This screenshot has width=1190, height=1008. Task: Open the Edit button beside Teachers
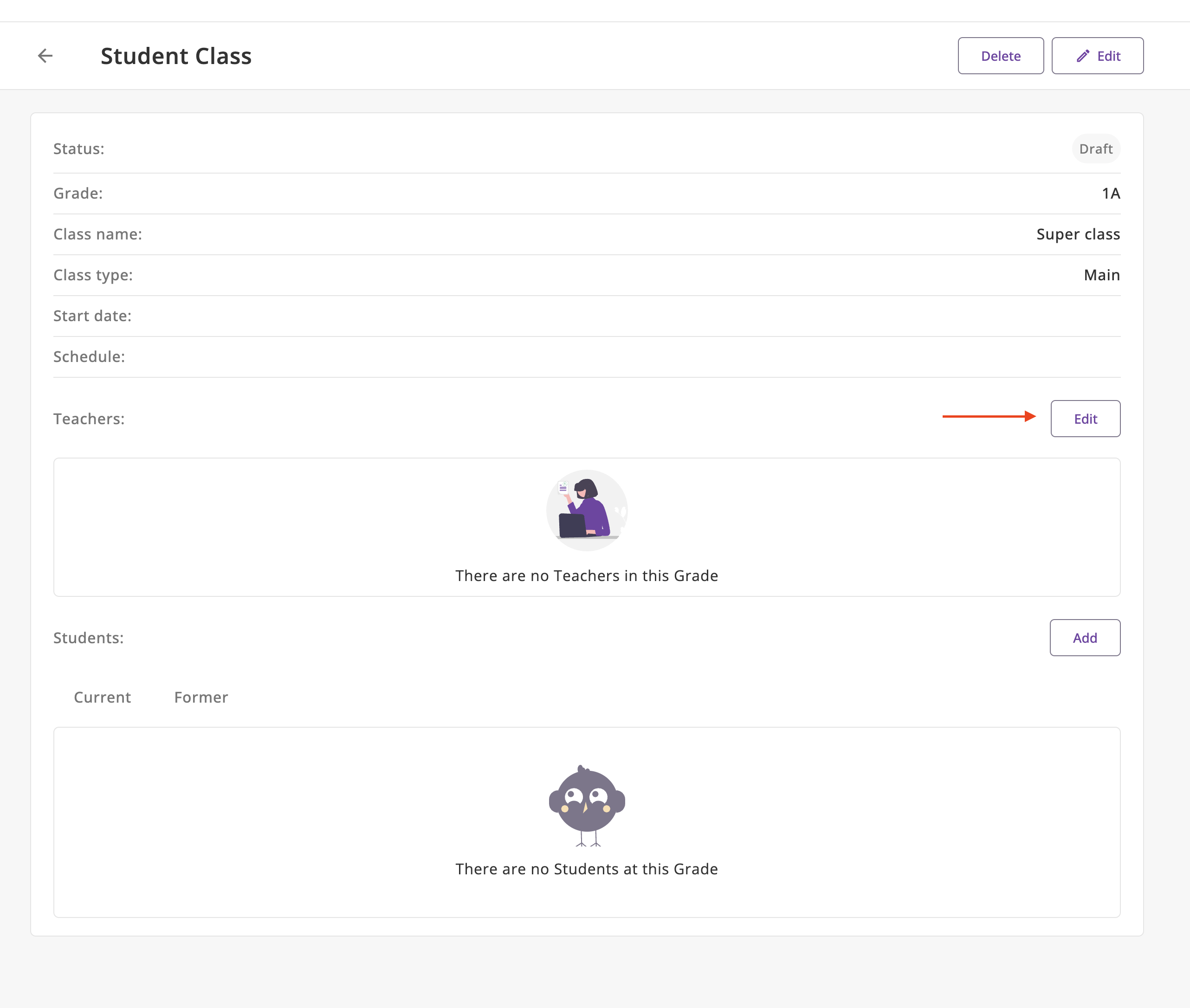click(1085, 419)
